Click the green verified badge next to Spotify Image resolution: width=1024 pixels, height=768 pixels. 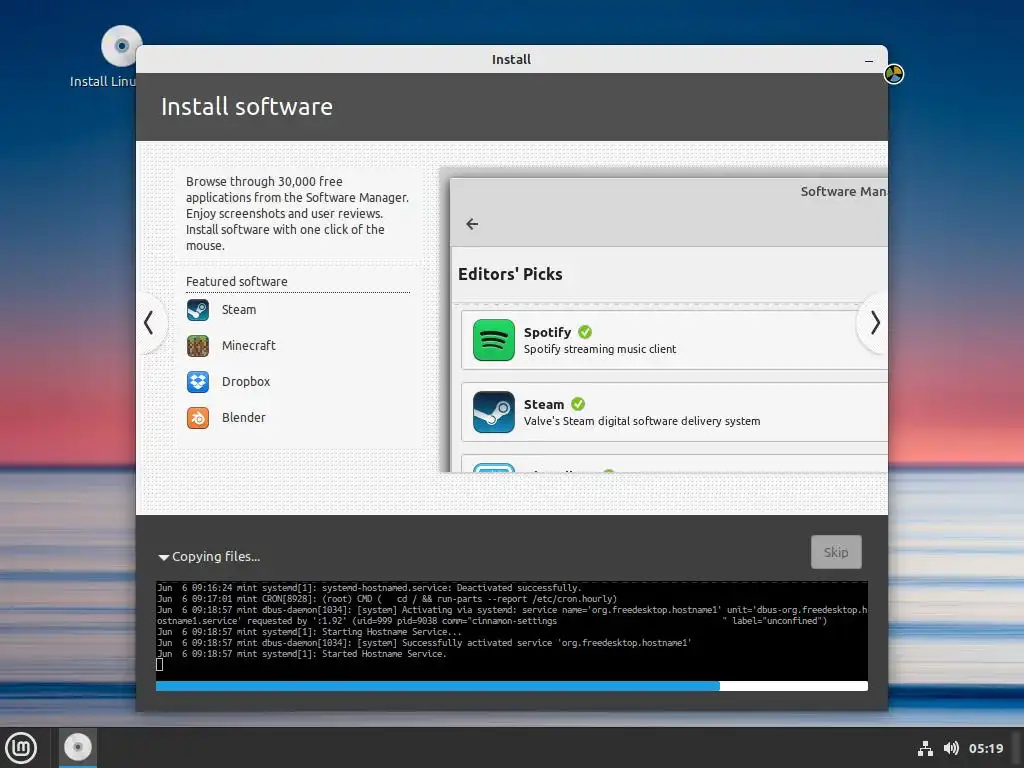585,332
